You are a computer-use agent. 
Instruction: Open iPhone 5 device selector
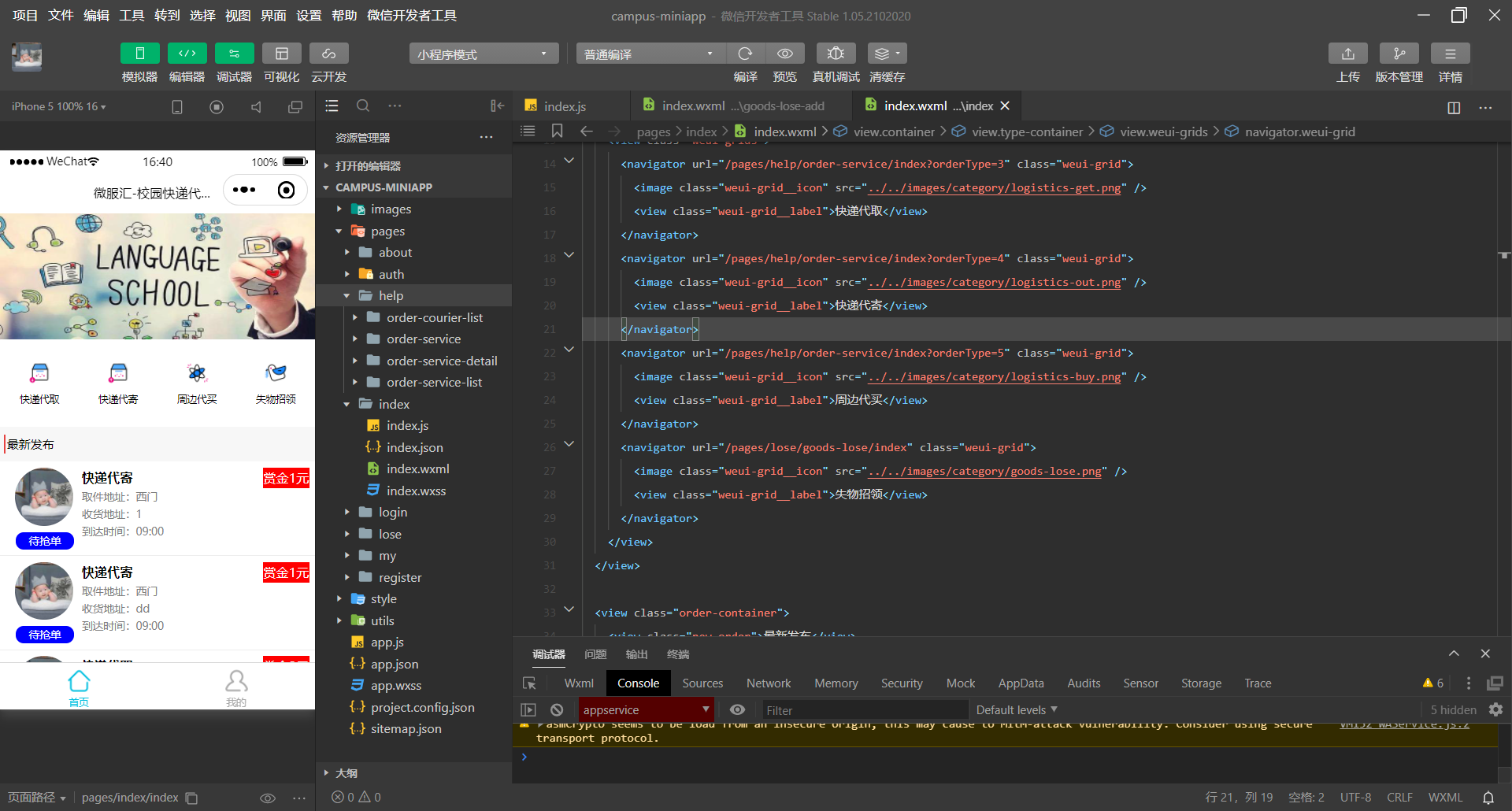(x=59, y=106)
